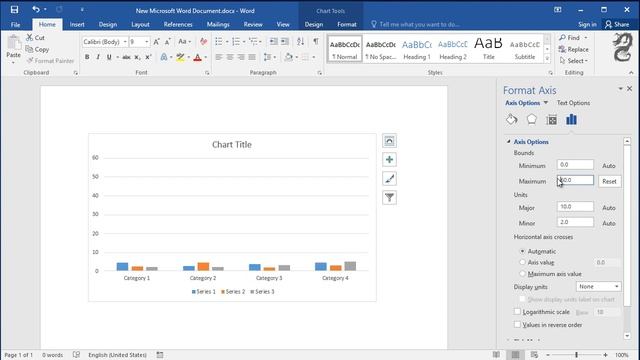The width and height of the screenshot is (640, 360).
Task: Click the zoom slider handle
Action: 576,355
